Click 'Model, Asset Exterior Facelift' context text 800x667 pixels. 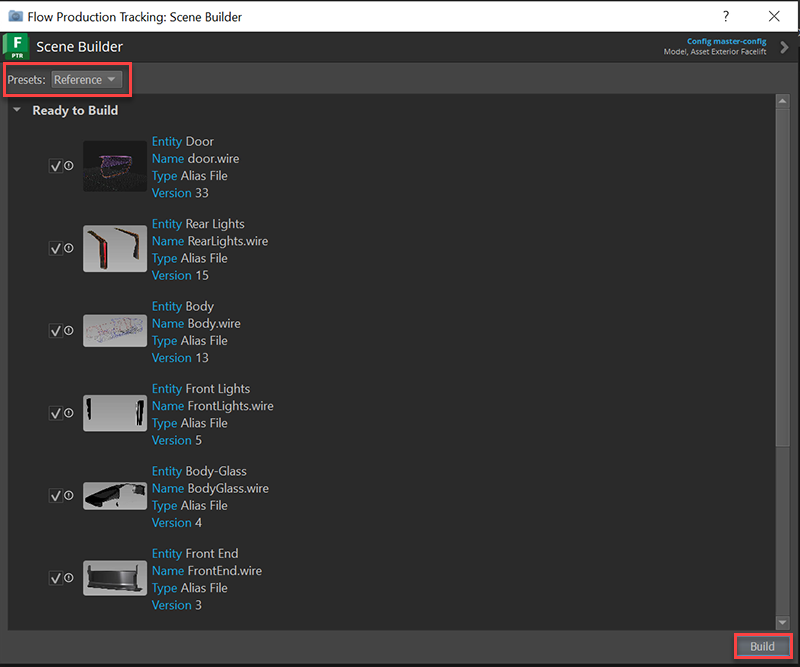pyautogui.click(x=715, y=52)
